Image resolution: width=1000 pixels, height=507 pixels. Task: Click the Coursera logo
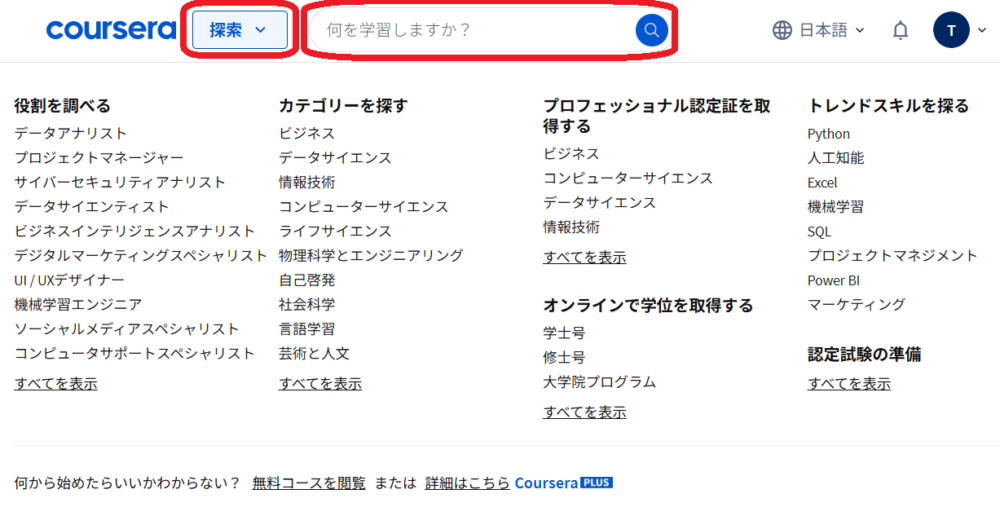[111, 29]
